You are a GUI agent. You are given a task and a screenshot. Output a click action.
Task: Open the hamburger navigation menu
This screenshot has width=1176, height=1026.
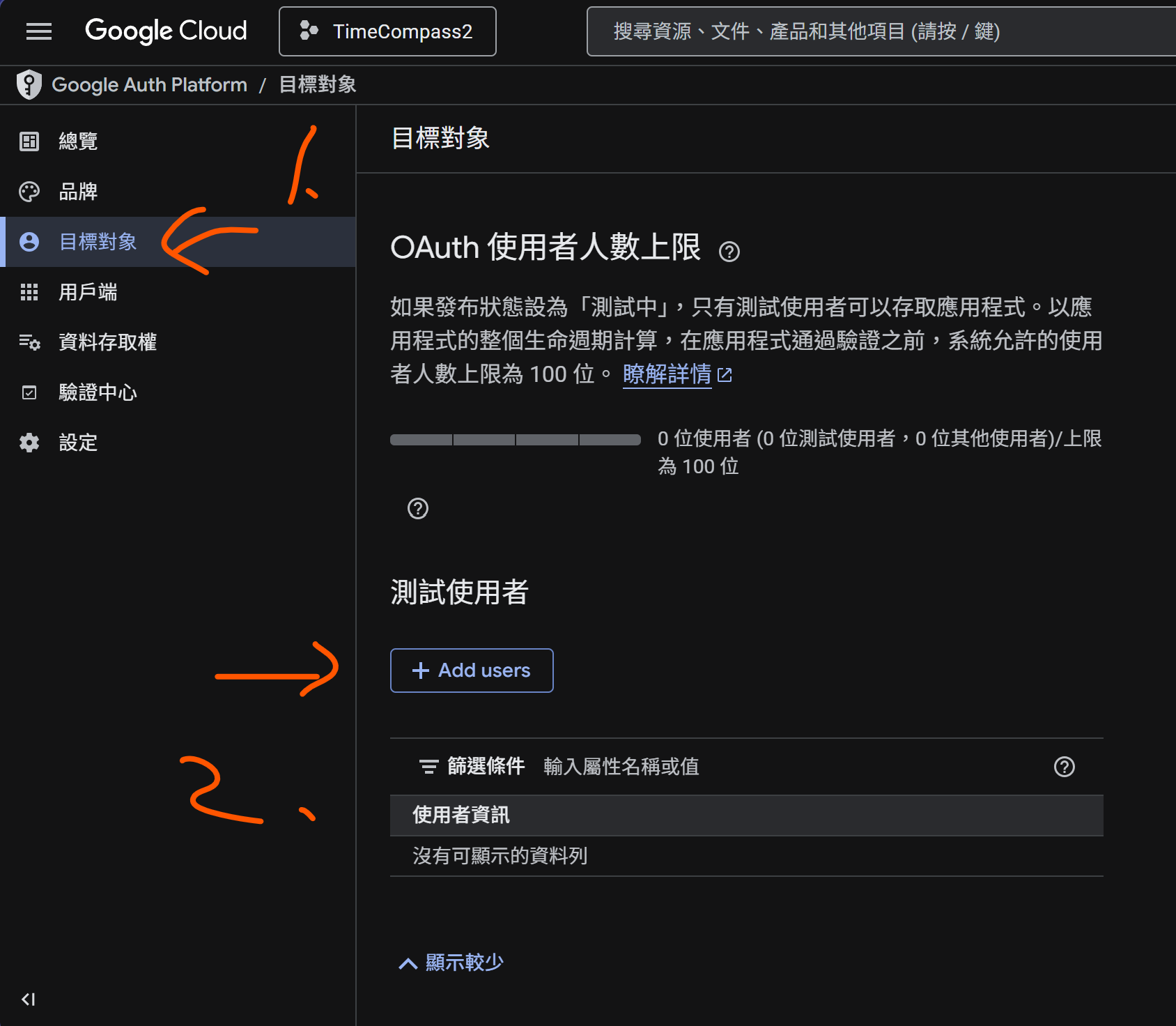[x=39, y=31]
